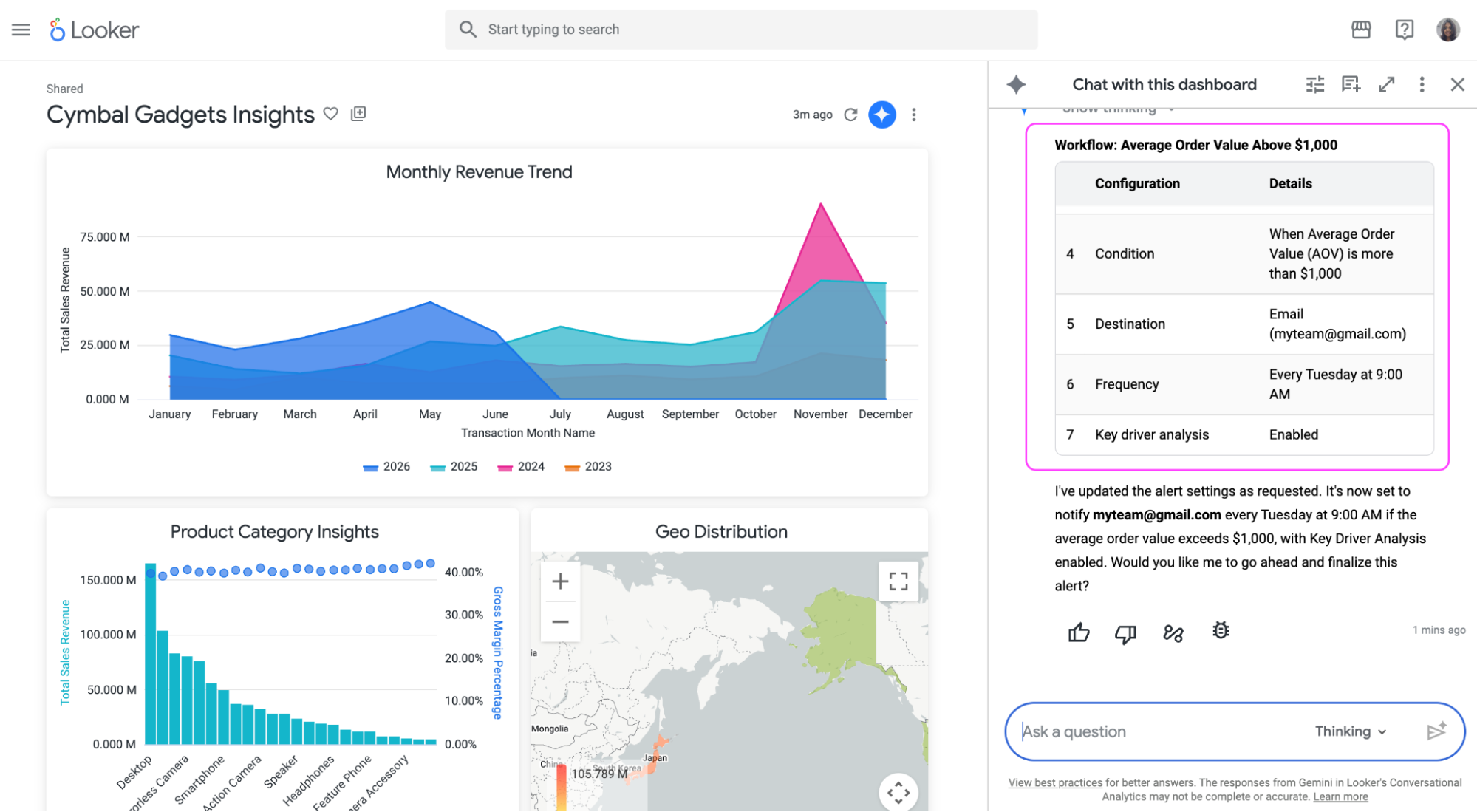Screen dimensions: 1477x812
Task: Click the Geo Distribution title
Action: 721,532
